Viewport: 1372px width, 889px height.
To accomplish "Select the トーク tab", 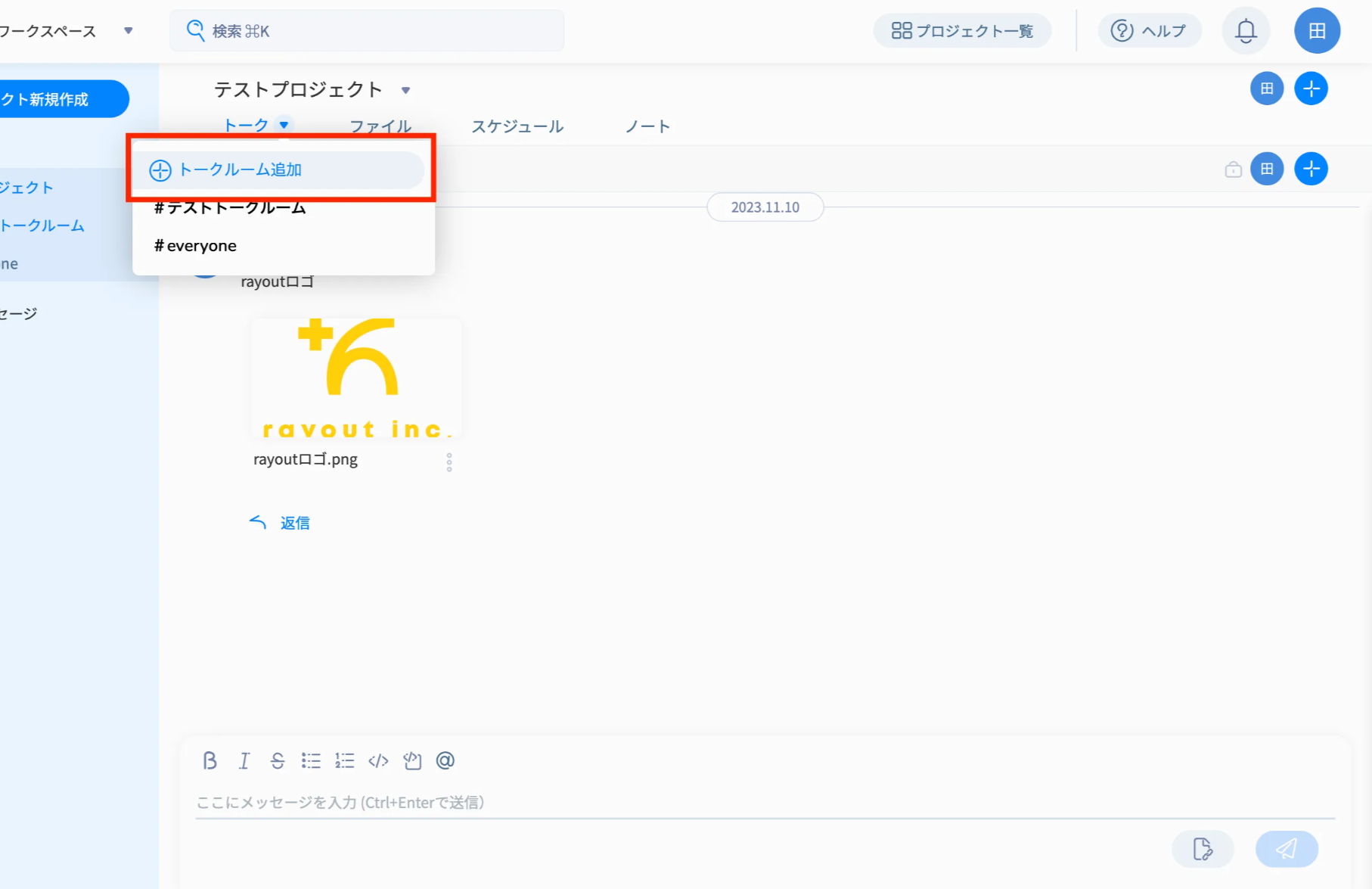I will 246,125.
